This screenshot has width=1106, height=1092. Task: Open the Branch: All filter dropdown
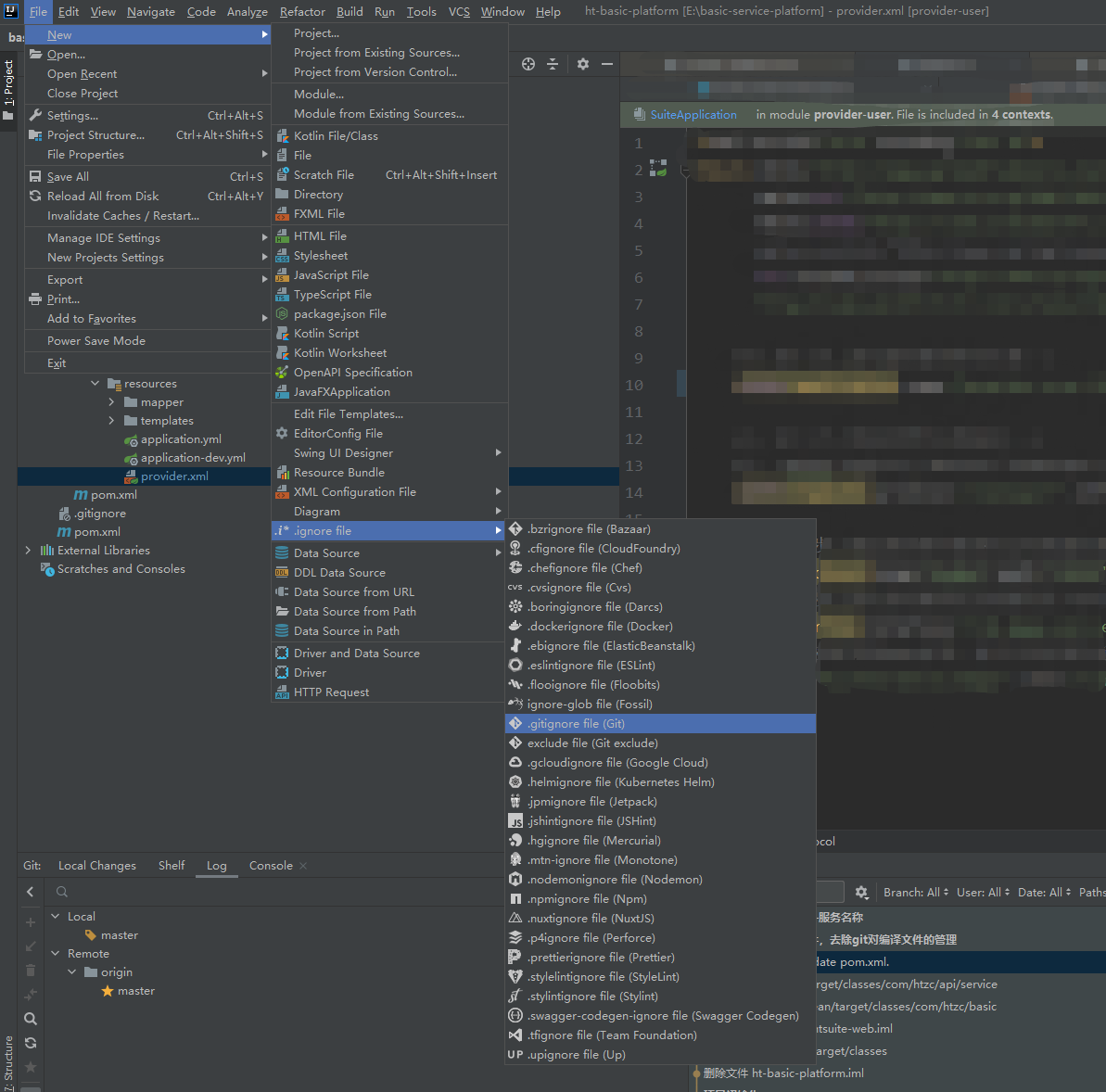[916, 893]
